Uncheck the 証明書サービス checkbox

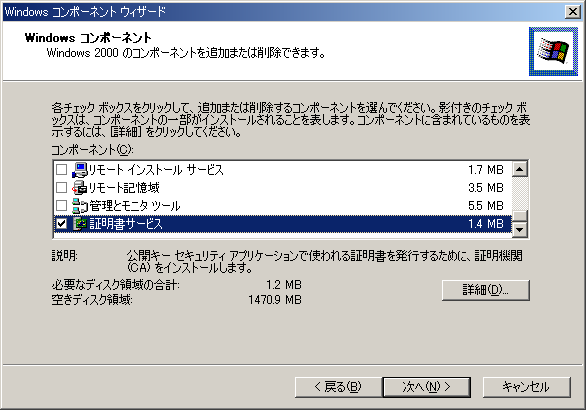coord(61,224)
